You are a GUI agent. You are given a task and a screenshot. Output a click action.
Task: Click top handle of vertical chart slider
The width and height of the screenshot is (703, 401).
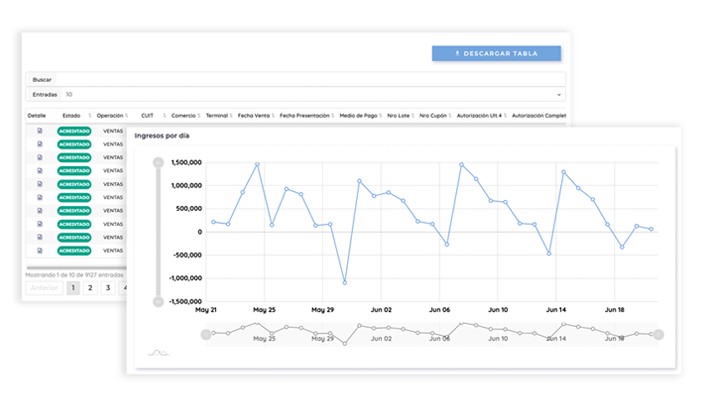[158, 162]
